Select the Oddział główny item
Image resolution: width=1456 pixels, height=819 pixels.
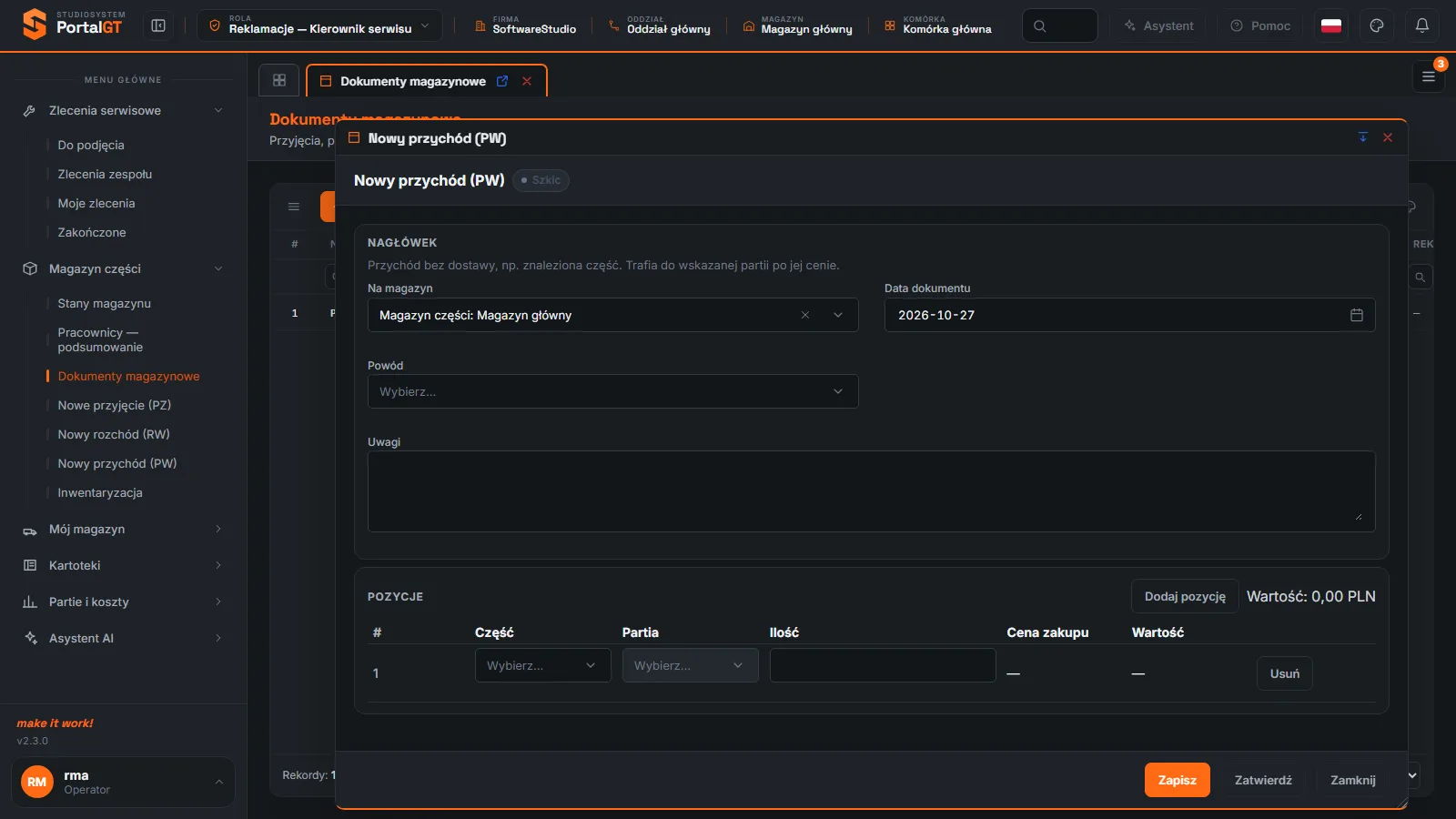pos(660,25)
